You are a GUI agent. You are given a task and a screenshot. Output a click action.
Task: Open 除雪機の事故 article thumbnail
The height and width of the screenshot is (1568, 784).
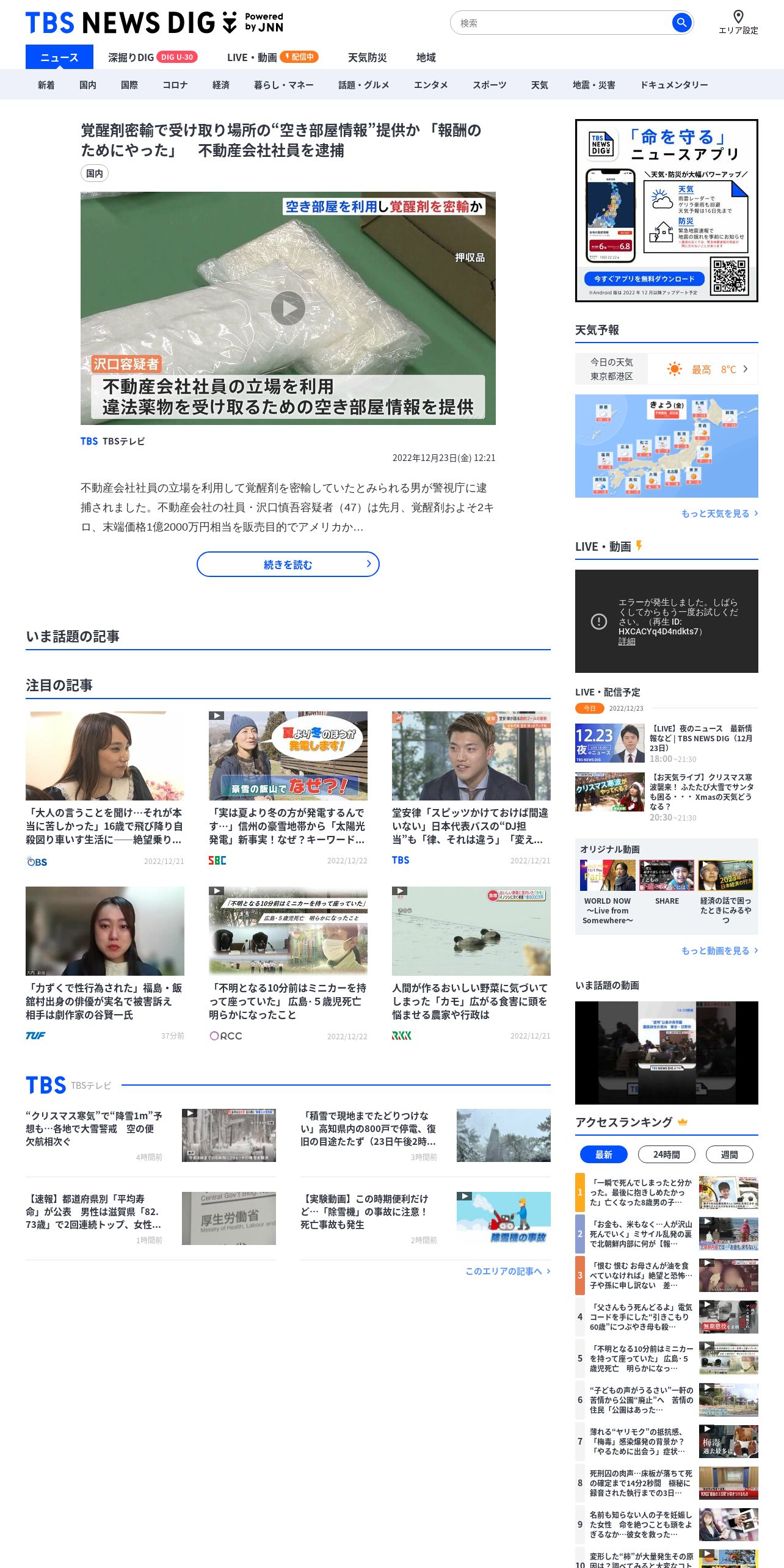504,1218
